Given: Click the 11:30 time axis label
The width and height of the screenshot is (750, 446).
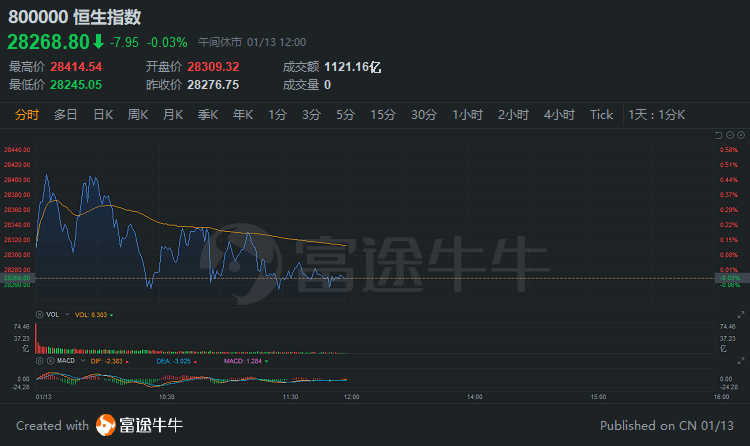Looking at the screenshot, I should (x=290, y=397).
